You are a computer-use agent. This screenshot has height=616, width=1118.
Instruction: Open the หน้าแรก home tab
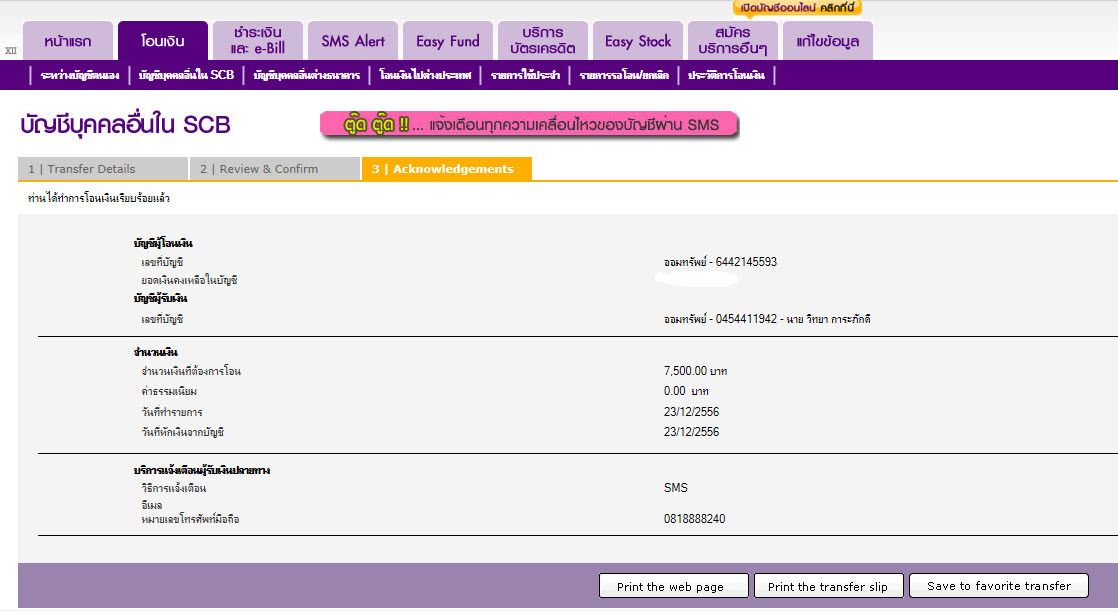[68, 41]
